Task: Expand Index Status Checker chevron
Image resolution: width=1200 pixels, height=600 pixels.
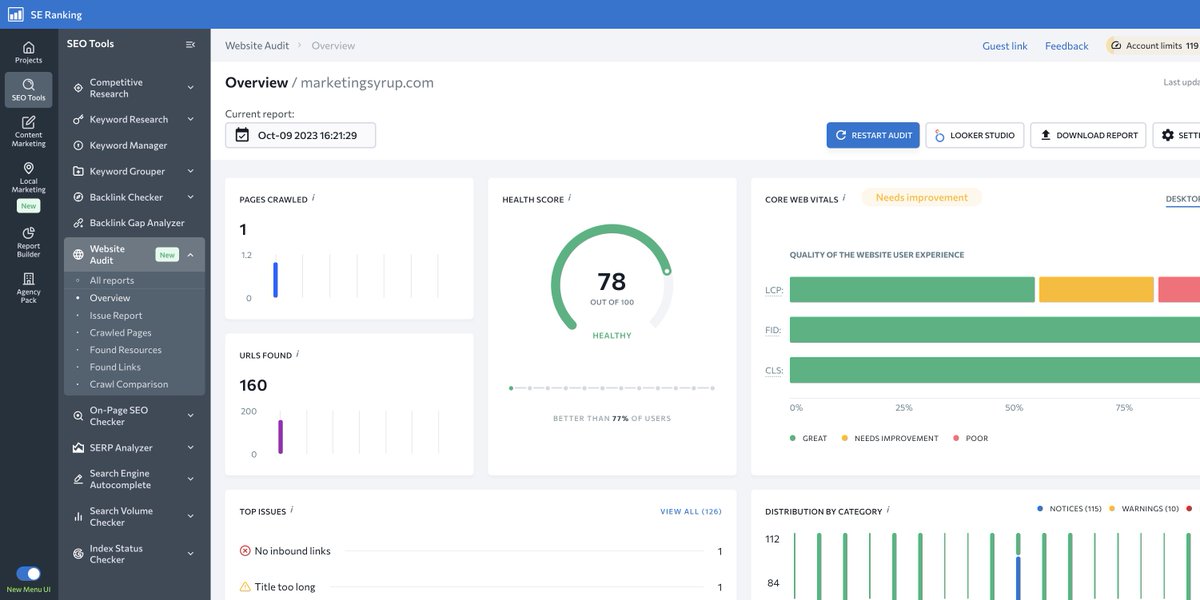Action: tap(190, 553)
